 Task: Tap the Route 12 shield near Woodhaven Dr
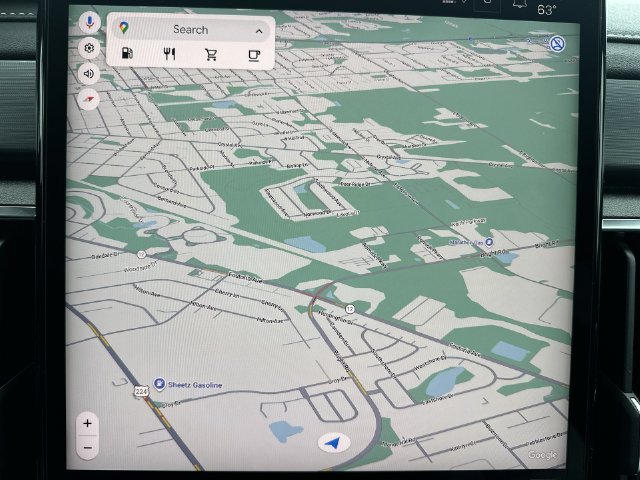[141, 254]
